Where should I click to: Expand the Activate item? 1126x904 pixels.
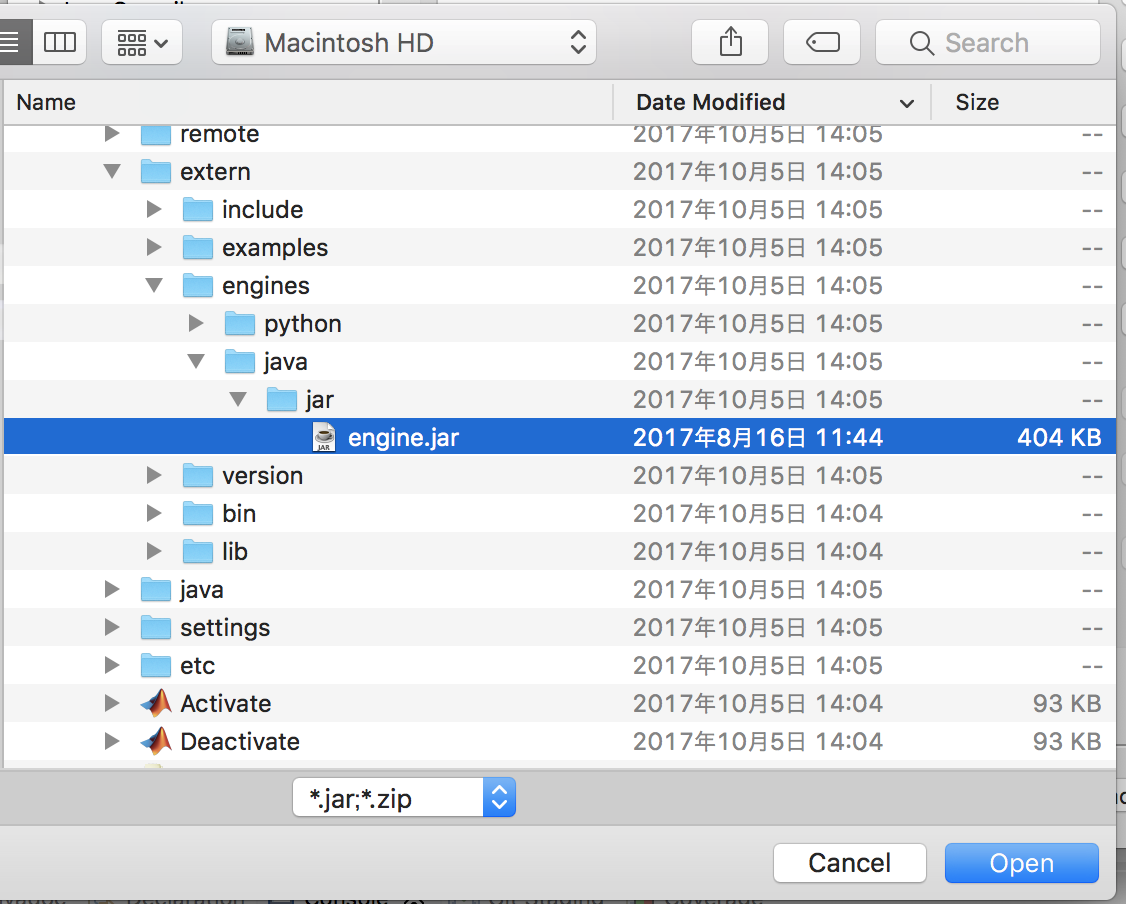pos(112,703)
